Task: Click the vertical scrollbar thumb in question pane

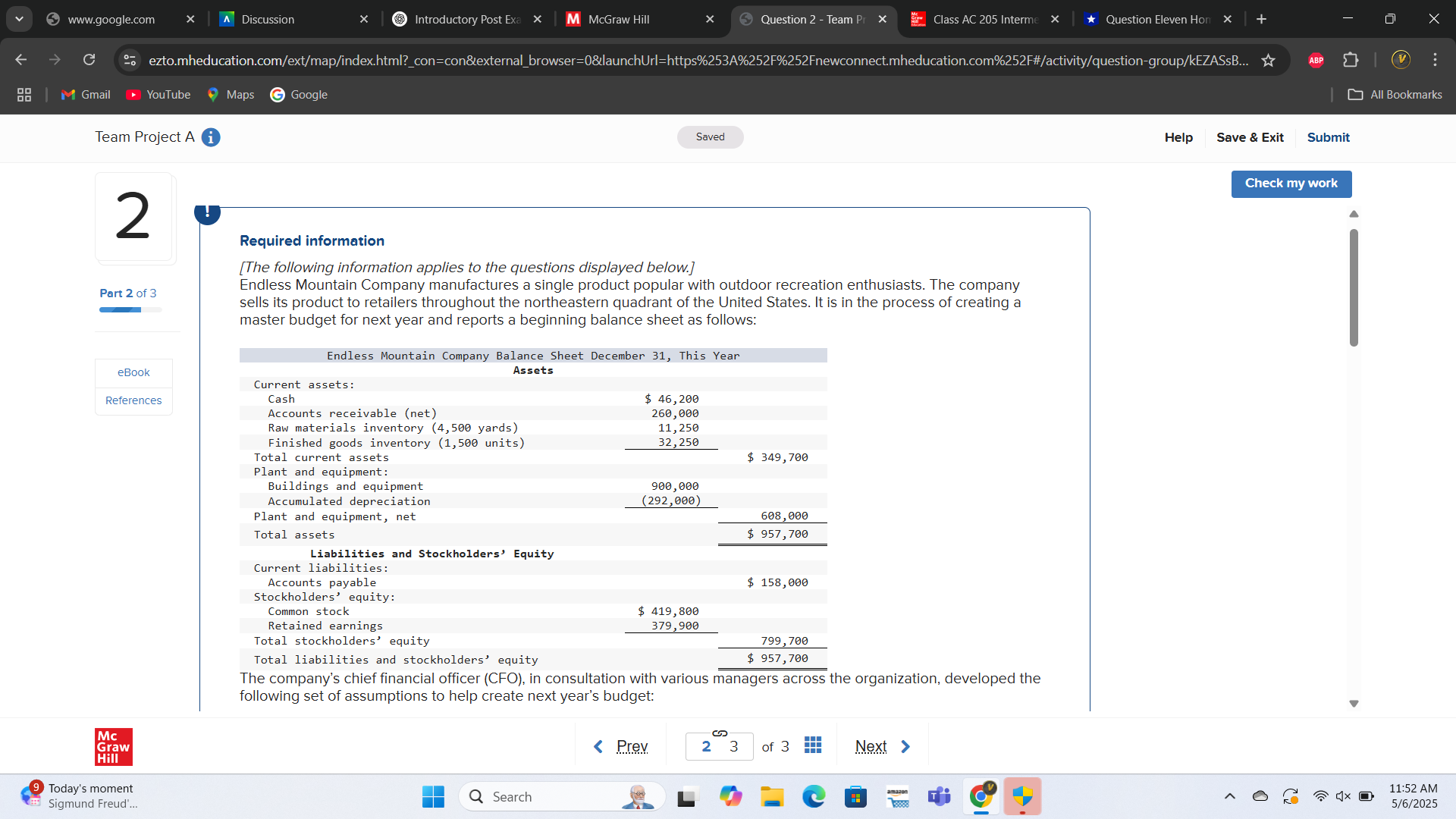Action: [x=1354, y=288]
